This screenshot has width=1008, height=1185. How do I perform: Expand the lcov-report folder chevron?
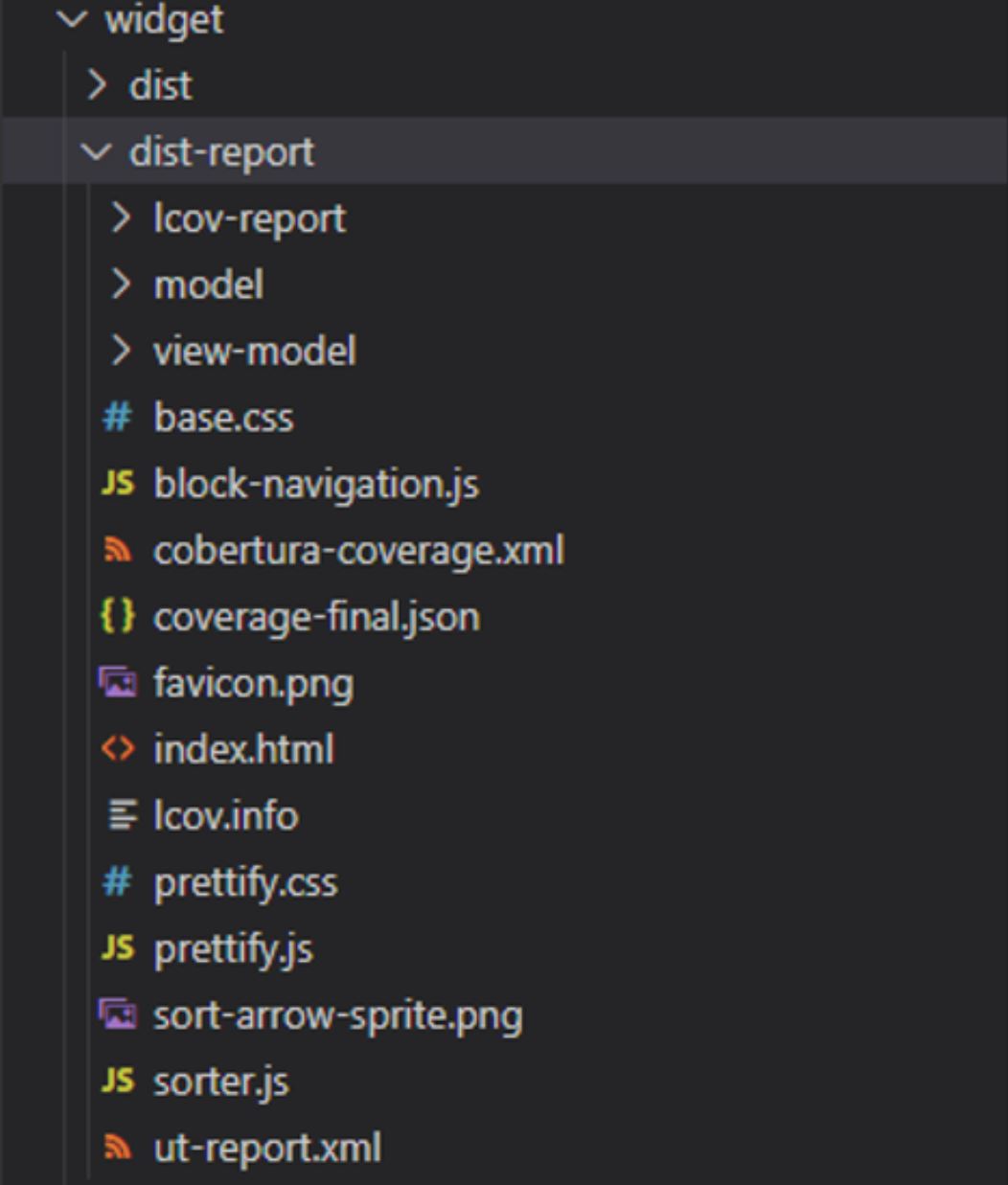[120, 217]
